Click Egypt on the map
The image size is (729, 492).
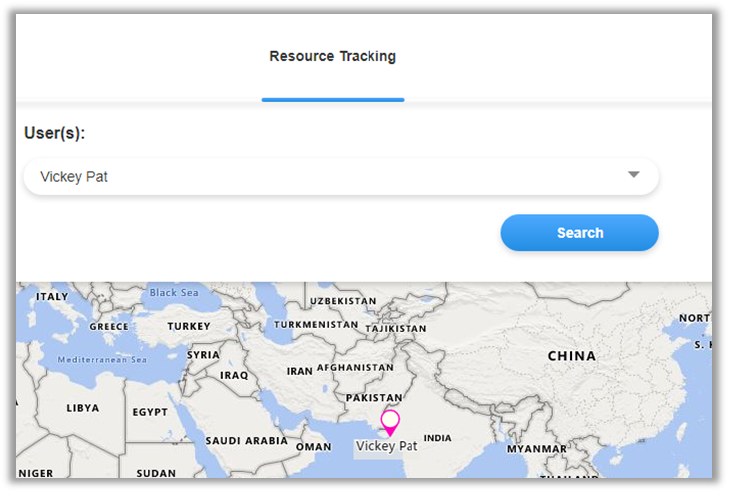tap(150, 412)
